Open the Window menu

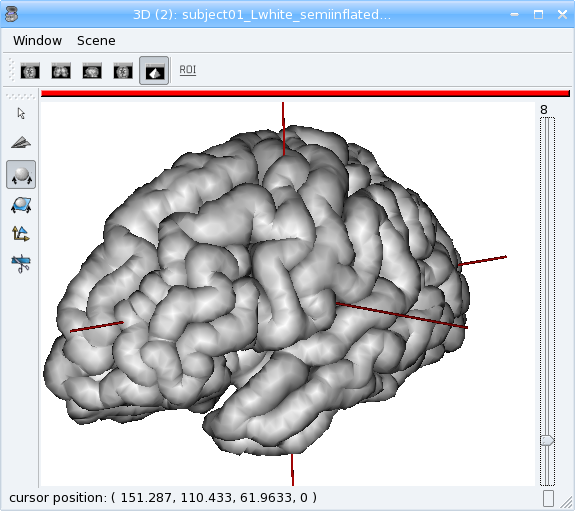click(x=37, y=40)
